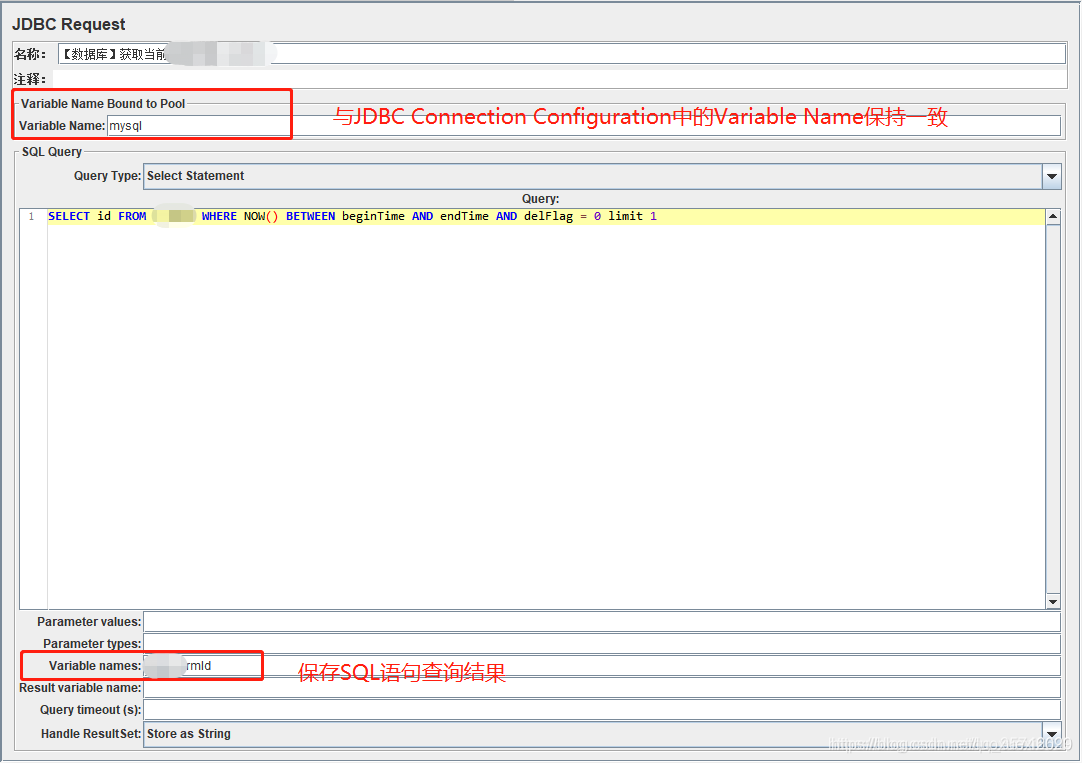The height and width of the screenshot is (763, 1082).
Task: Click inside the SQL query editor line
Action: (x=545, y=217)
